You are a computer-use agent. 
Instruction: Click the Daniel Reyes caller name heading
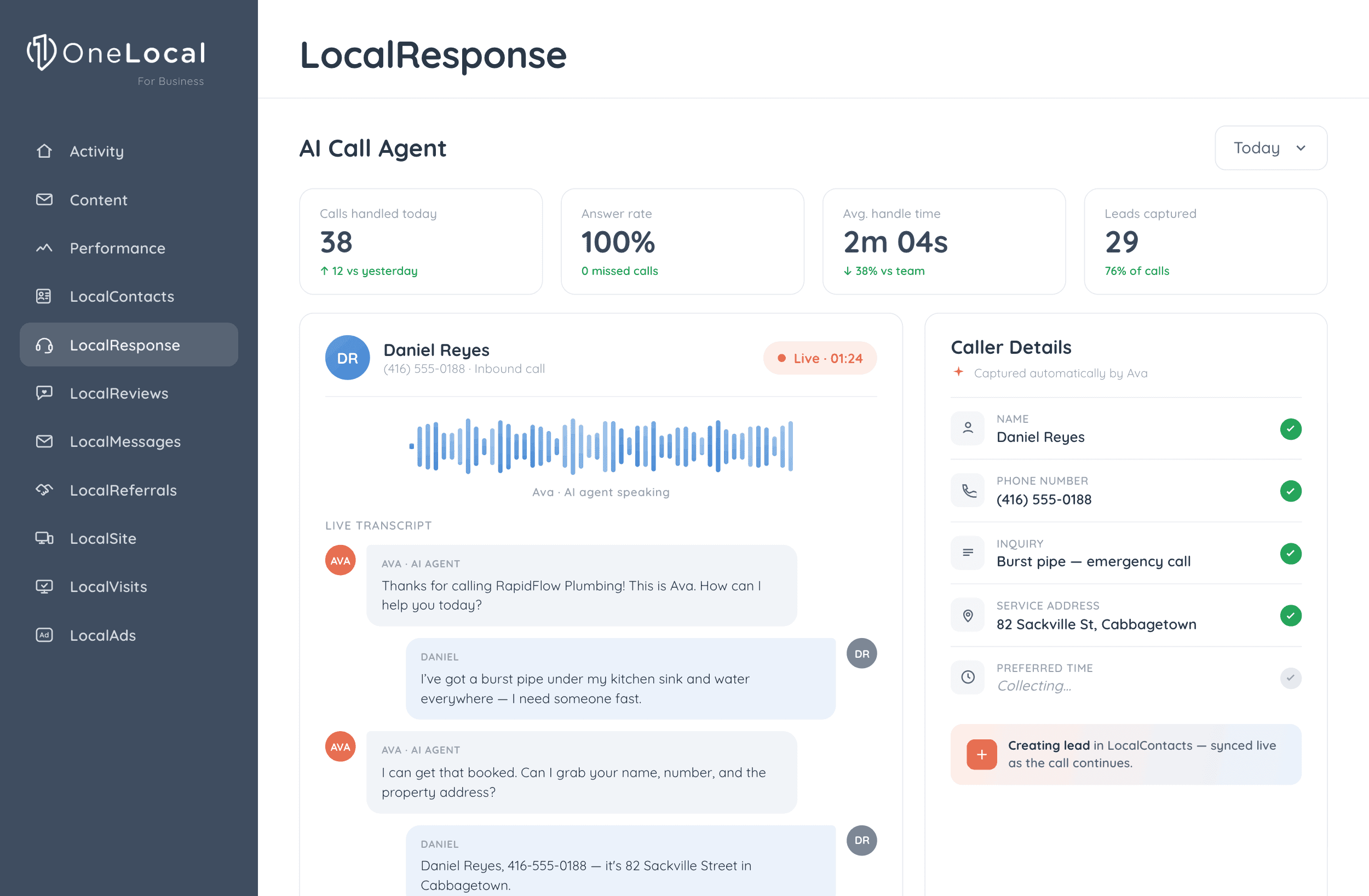436,350
